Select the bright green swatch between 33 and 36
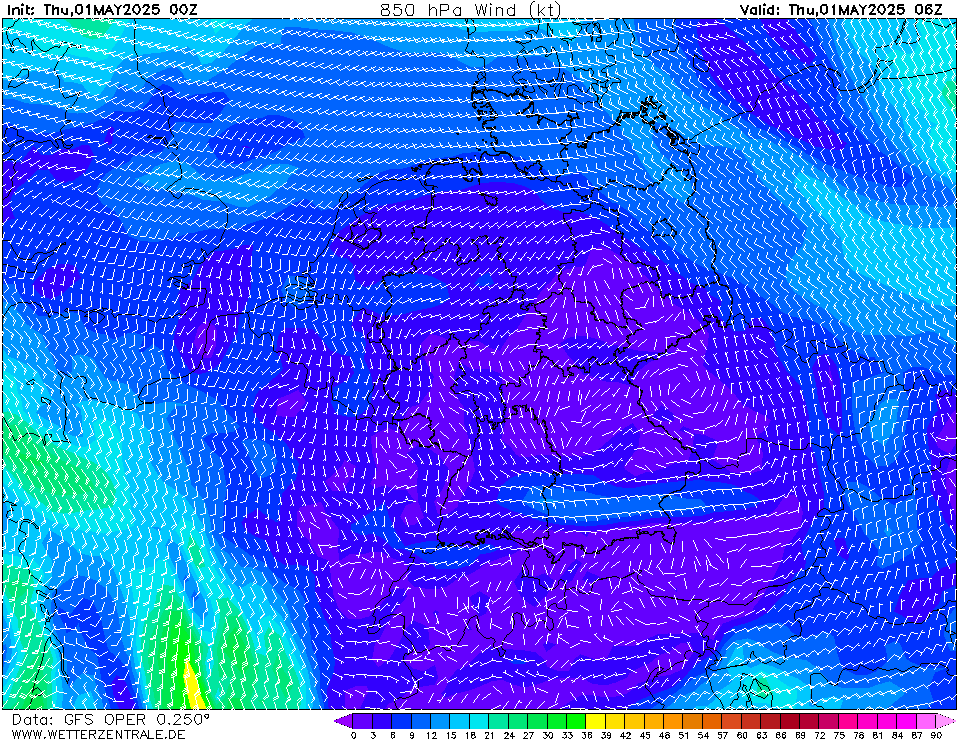This screenshot has width=959, height=741. click(x=576, y=721)
